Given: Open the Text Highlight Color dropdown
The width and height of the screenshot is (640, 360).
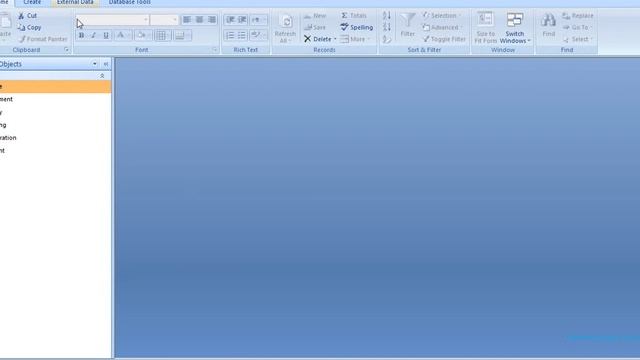Looking at the screenshot, I should (x=258, y=36).
